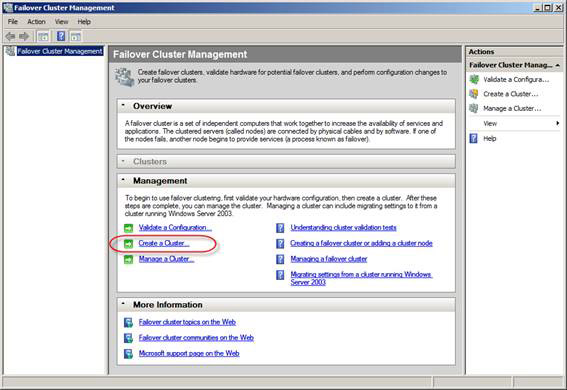Open Managing a failover cluster help link
Screen dimensions: 567x390
click(329, 259)
